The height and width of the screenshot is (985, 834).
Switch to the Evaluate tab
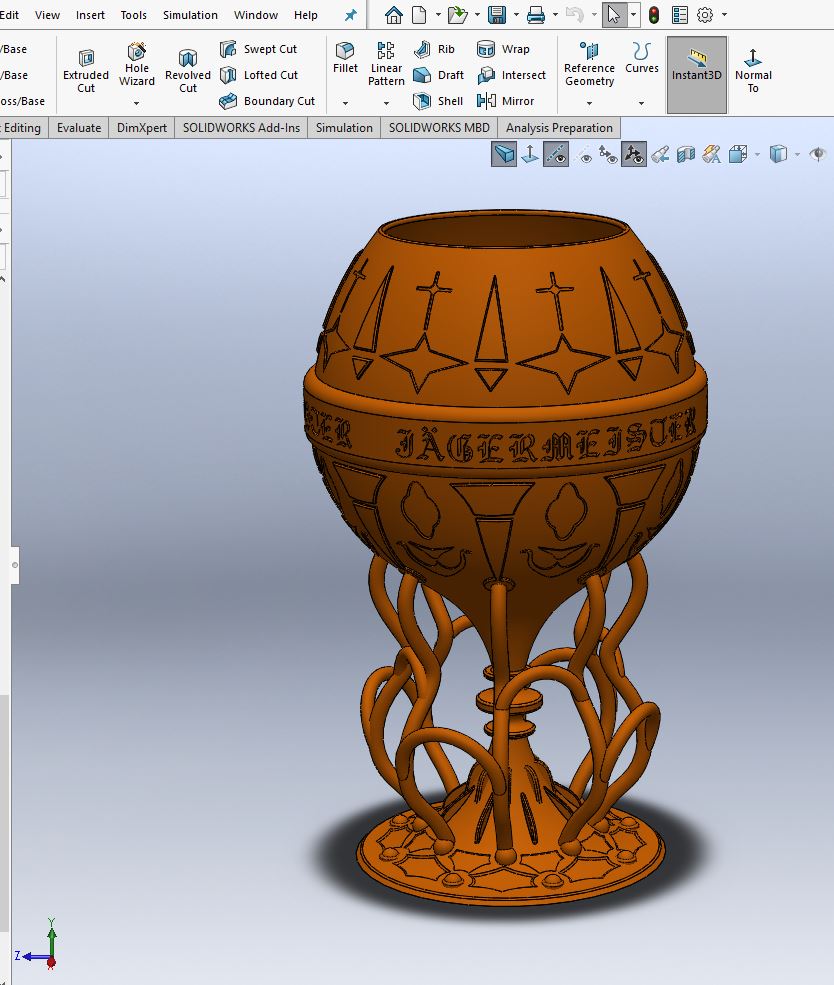pos(79,128)
